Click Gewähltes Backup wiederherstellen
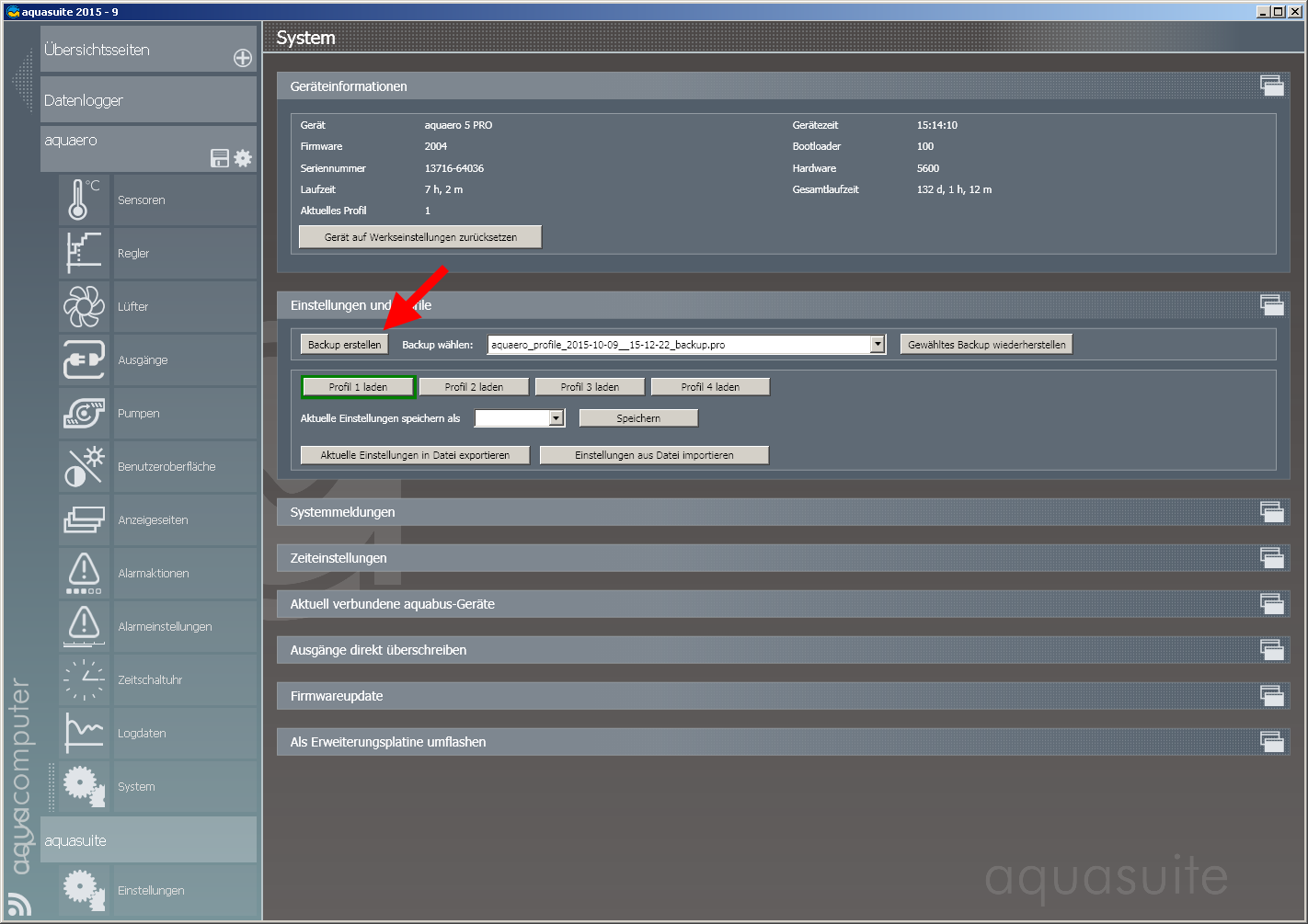Image resolution: width=1308 pixels, height=924 pixels. pos(986,345)
